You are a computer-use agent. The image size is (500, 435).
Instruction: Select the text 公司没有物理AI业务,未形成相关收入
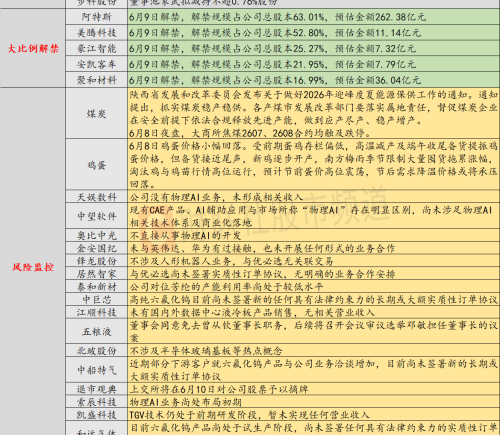[x=216, y=197]
